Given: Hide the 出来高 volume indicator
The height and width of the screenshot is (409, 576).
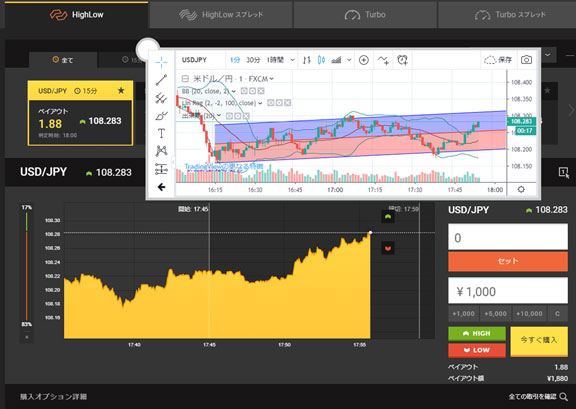Looking at the screenshot, I should pyautogui.click(x=229, y=116).
